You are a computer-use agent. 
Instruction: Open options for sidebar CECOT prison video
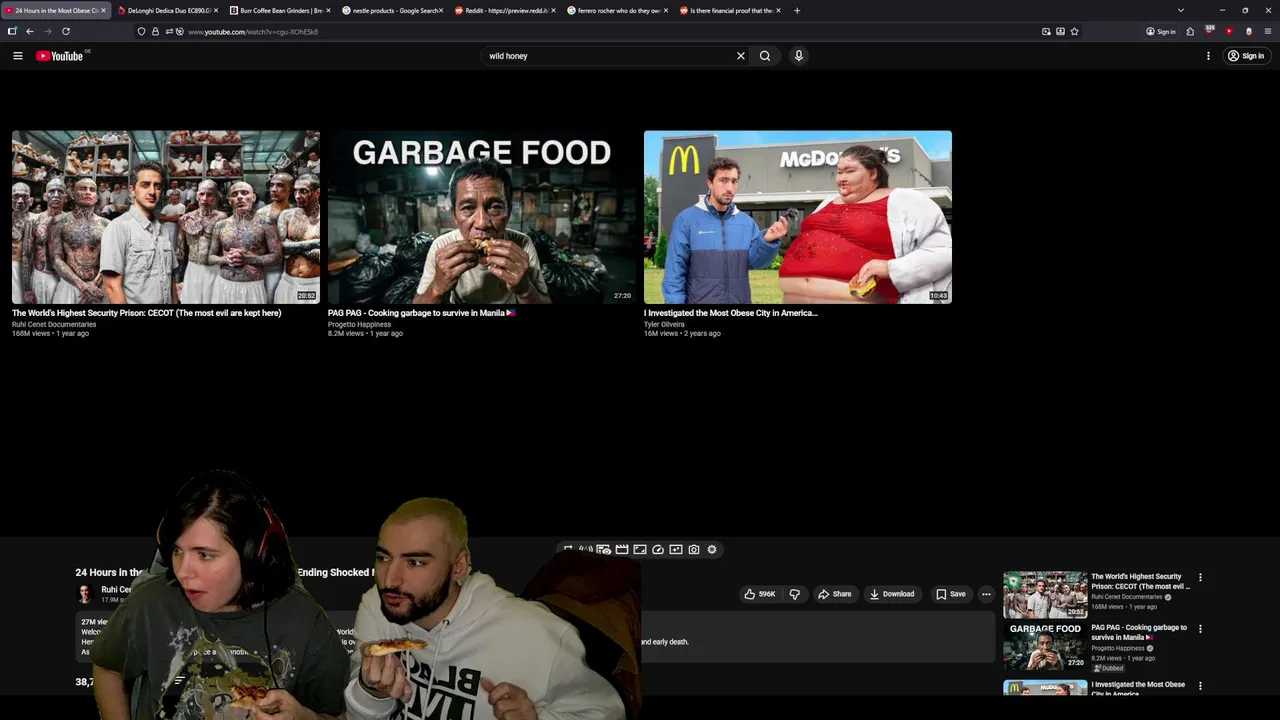(x=1200, y=577)
